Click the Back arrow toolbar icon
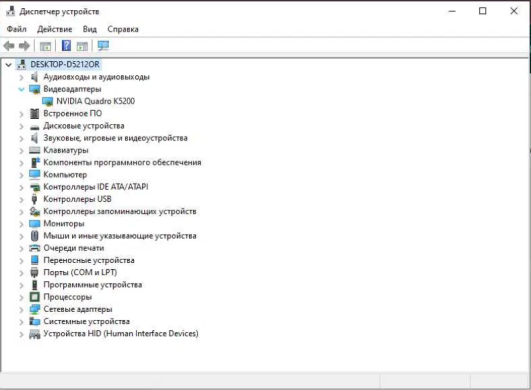This screenshot has width=531, height=390. (9, 46)
